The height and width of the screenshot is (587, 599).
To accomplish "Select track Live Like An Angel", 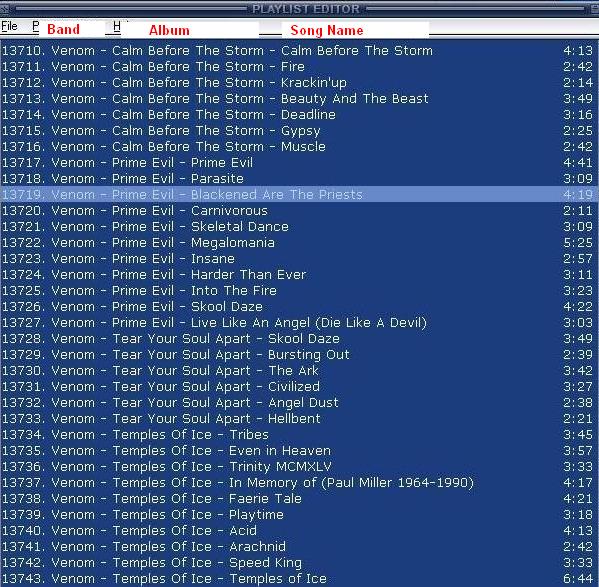I will point(299,323).
